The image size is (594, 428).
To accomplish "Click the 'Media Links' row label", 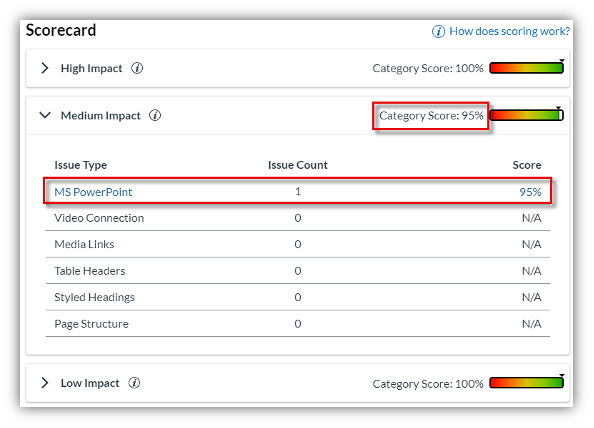I will [x=84, y=244].
